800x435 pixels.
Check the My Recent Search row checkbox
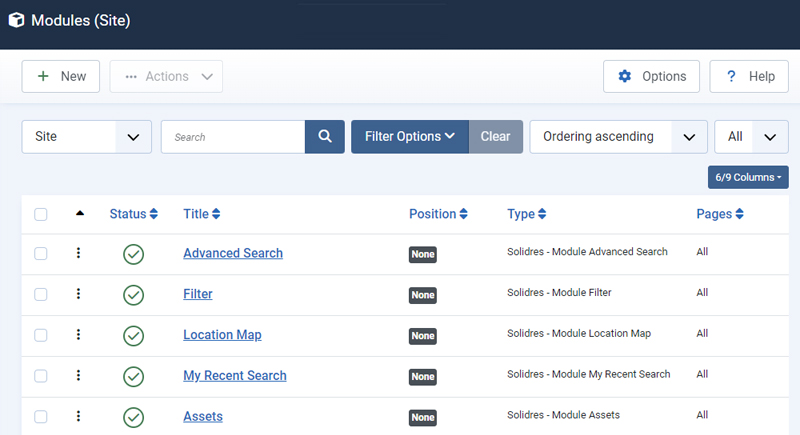coord(41,376)
